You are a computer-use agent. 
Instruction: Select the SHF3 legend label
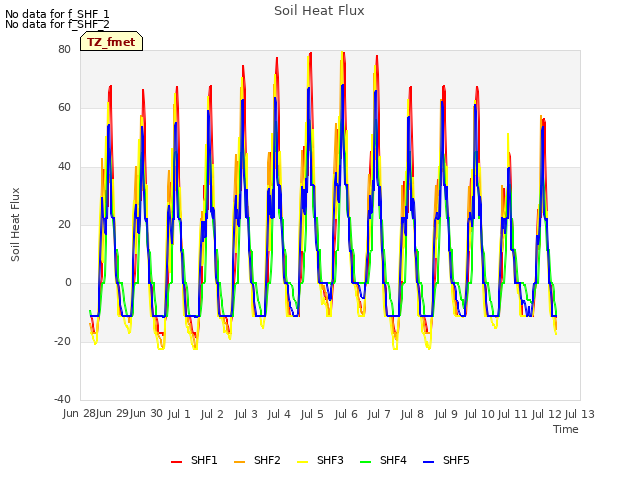(x=330, y=460)
